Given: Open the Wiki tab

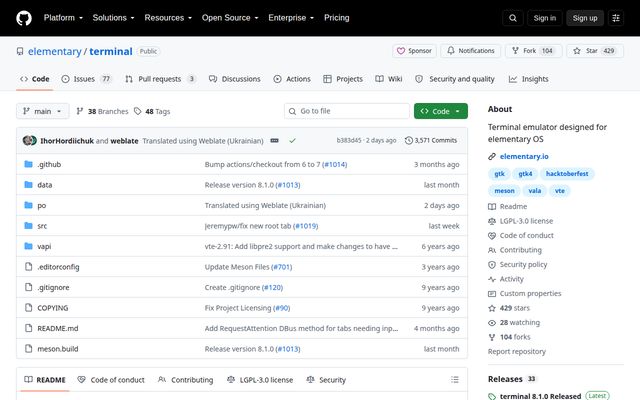Looking at the screenshot, I should (x=389, y=79).
